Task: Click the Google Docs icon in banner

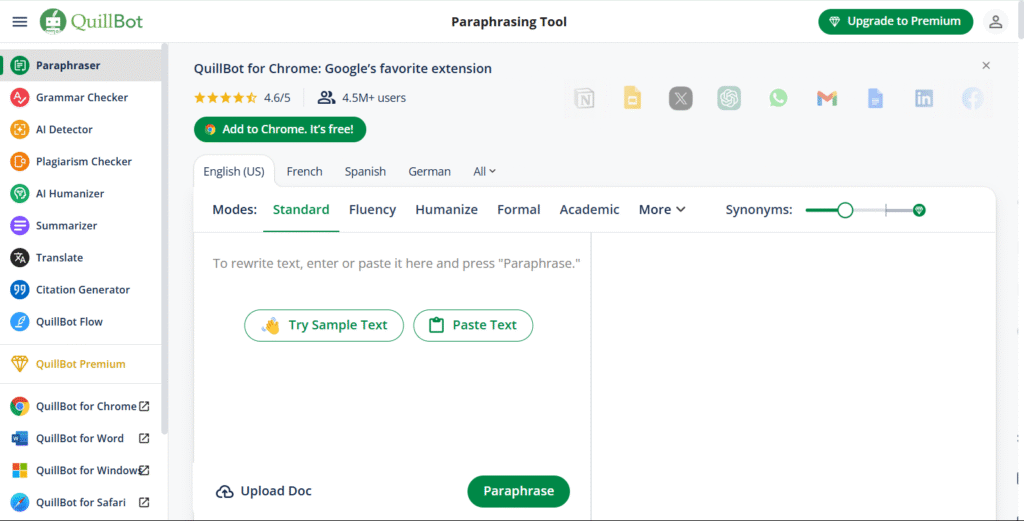Action: coord(875,99)
